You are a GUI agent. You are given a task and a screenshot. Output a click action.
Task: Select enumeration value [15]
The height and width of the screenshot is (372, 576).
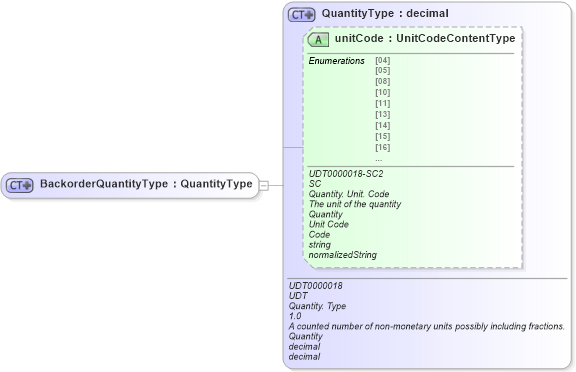pos(383,137)
